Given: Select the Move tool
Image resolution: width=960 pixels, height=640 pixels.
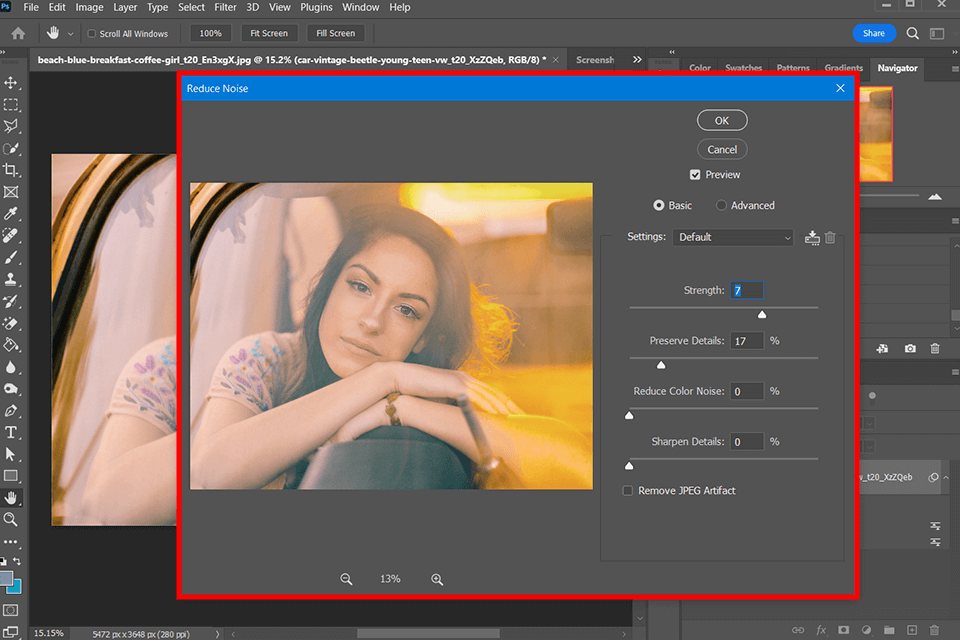Looking at the screenshot, I should (x=10, y=83).
